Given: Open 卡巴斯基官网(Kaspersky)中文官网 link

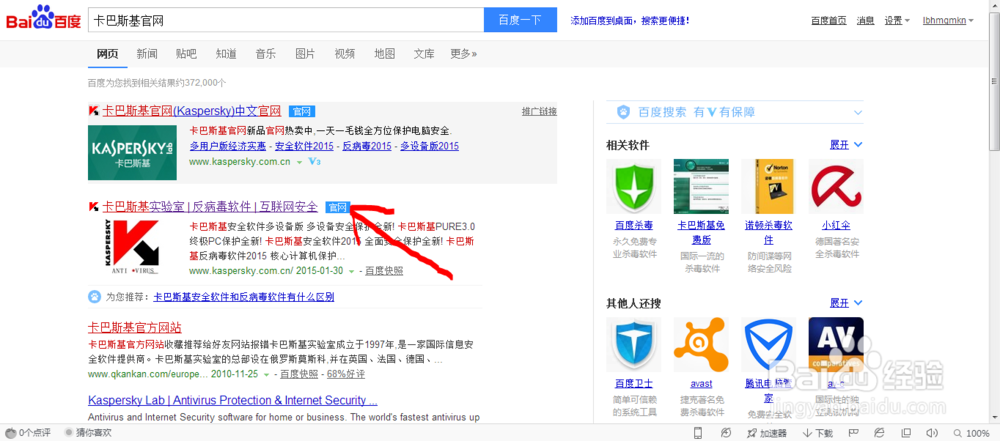Looking at the screenshot, I should coord(191,112).
